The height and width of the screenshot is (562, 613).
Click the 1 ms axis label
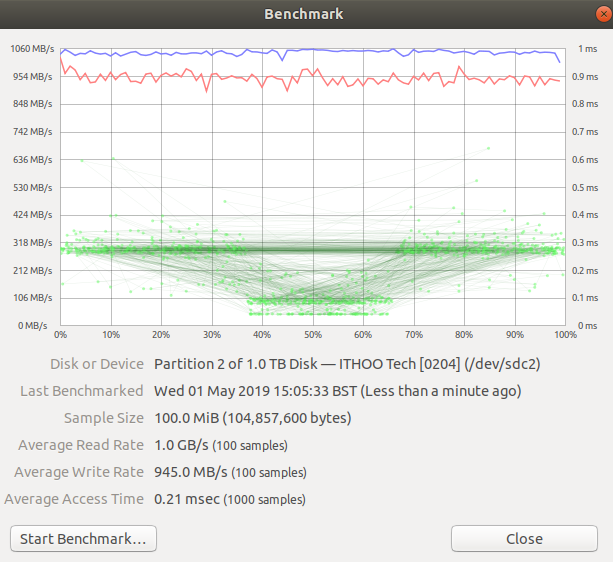588,49
